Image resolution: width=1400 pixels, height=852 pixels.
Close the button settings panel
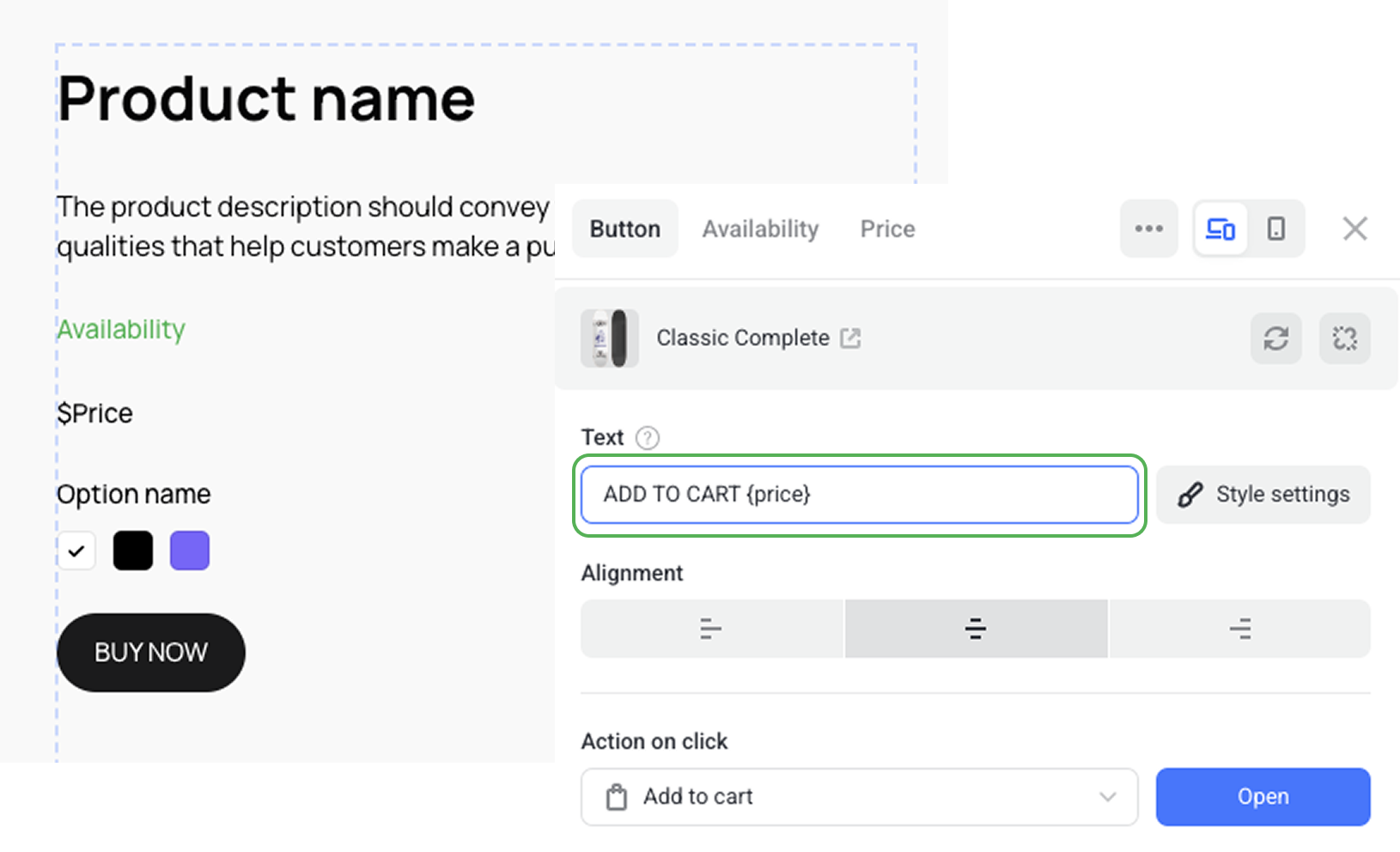pos(1354,228)
